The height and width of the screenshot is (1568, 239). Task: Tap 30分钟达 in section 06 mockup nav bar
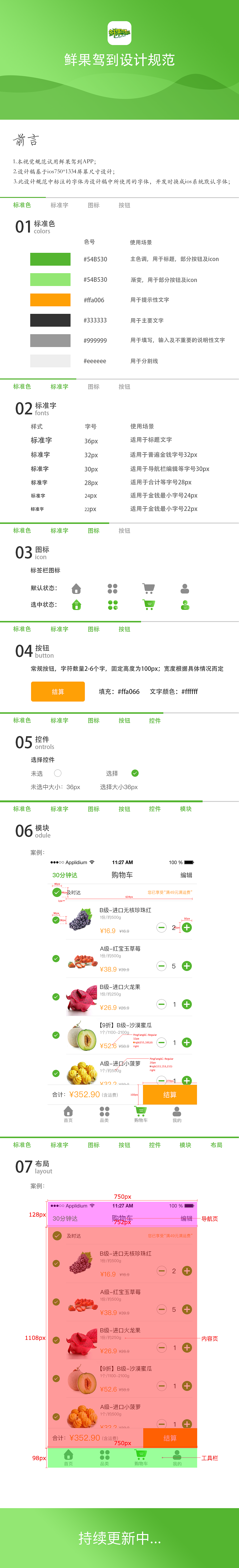65,875
